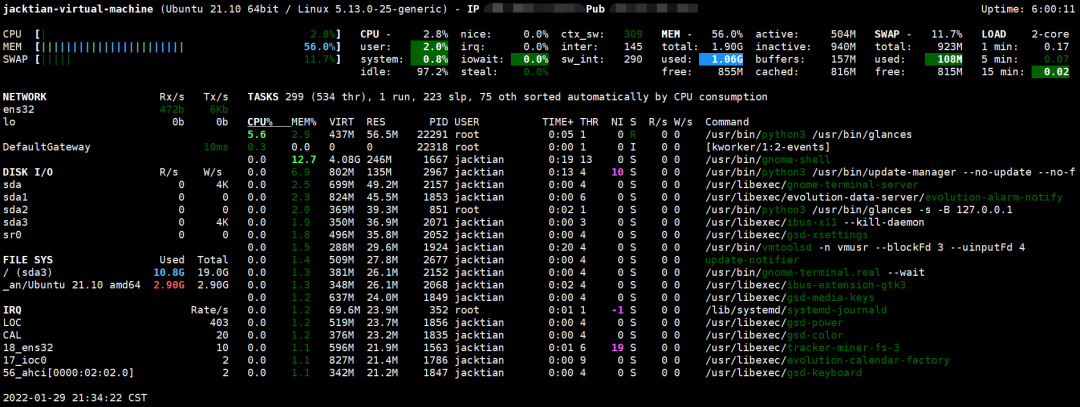The height and width of the screenshot is (407, 1080).
Task: Select the gsd-keyboard command
Action: [783, 373]
